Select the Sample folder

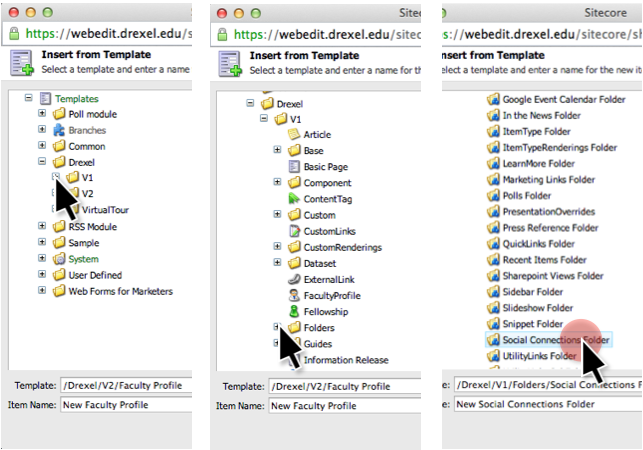84,243
